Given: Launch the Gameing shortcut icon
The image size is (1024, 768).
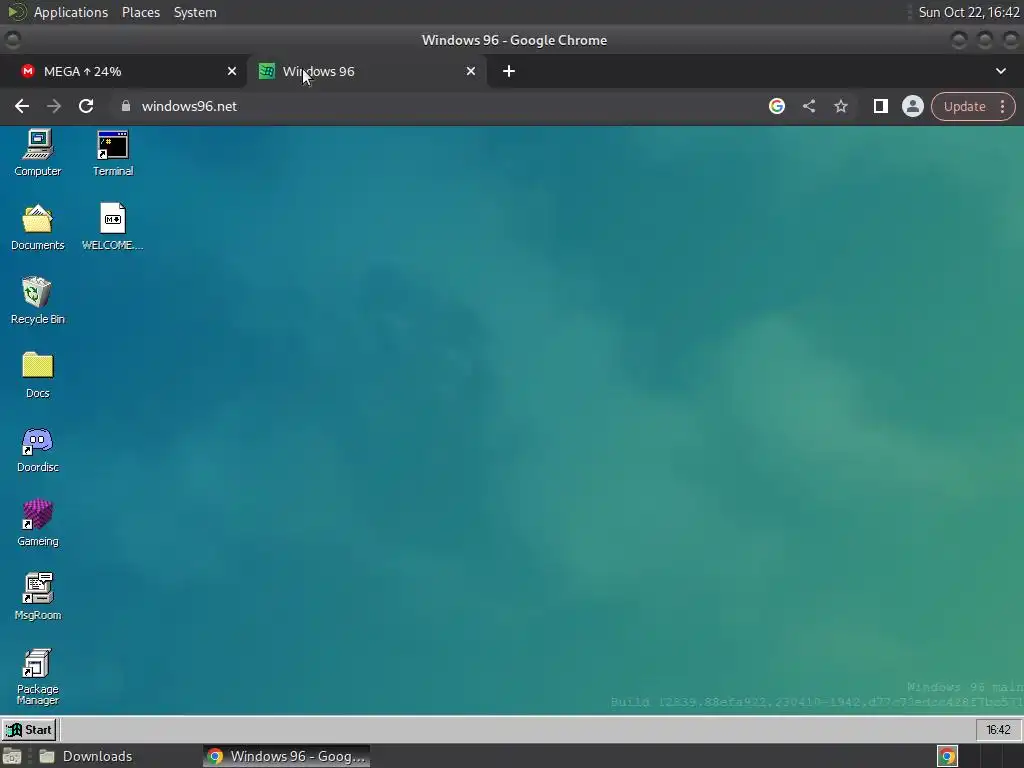Looking at the screenshot, I should pos(38,523).
